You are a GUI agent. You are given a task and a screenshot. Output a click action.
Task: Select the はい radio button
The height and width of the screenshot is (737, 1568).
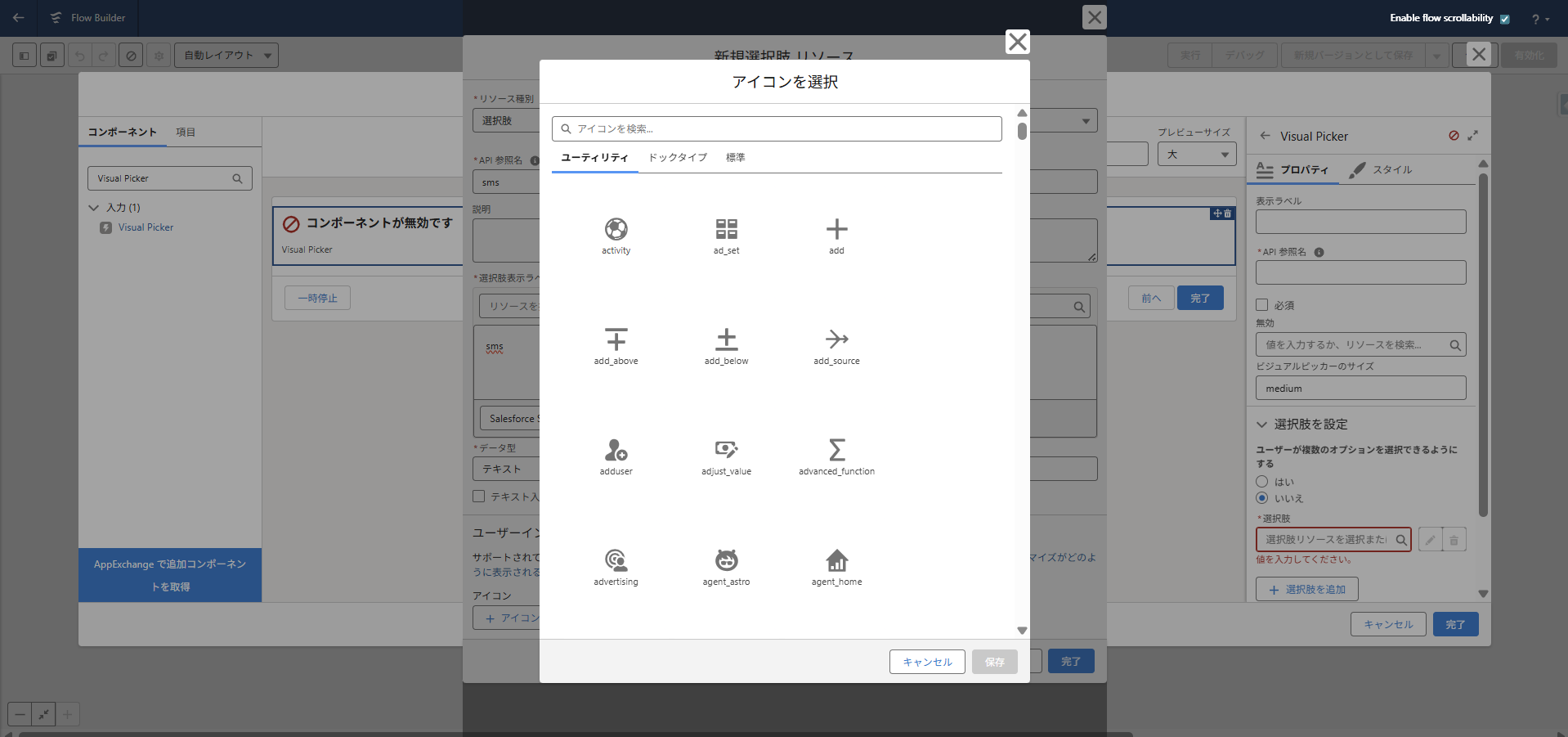pos(1262,482)
